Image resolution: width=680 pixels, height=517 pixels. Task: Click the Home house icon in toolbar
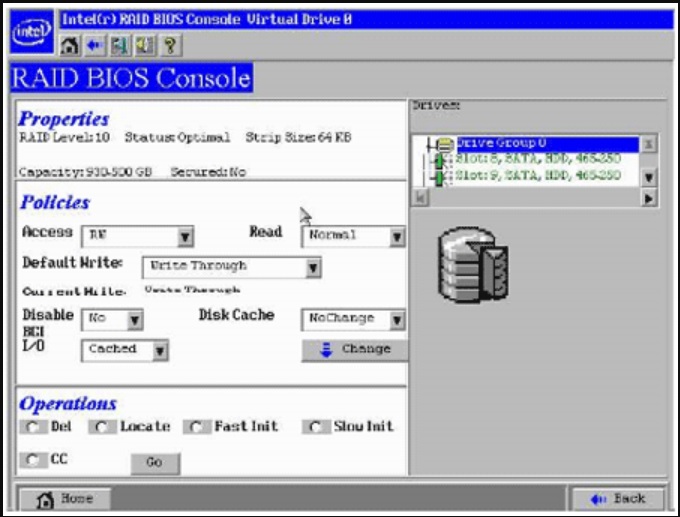(69, 45)
